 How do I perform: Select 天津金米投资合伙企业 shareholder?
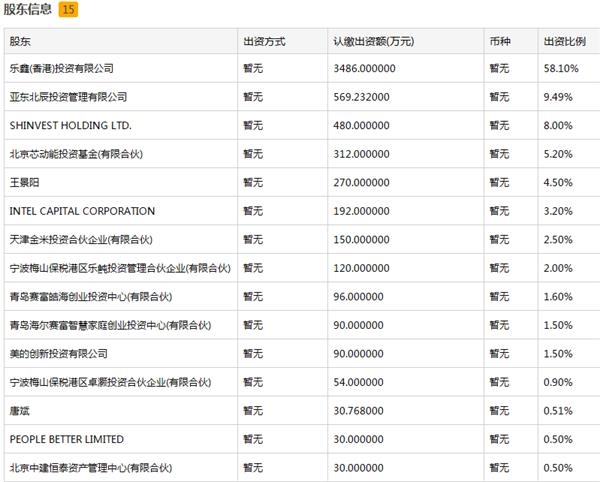(x=80, y=240)
